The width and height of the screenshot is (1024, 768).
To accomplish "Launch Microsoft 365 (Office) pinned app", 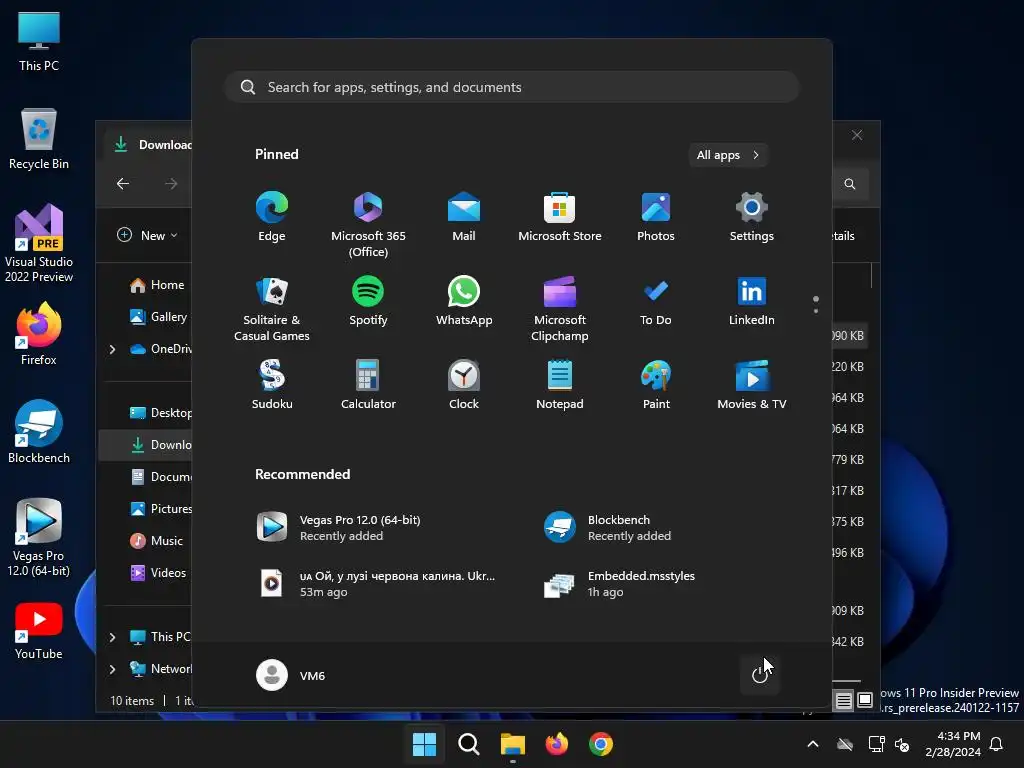I will pyautogui.click(x=368, y=225).
